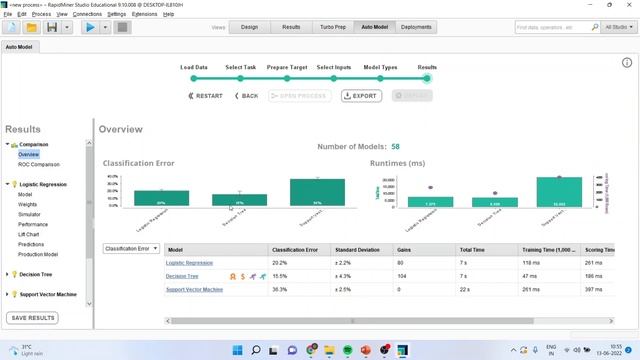Screen dimensions: 640x360
Task: Open the Connections menu
Action: tap(87, 14)
